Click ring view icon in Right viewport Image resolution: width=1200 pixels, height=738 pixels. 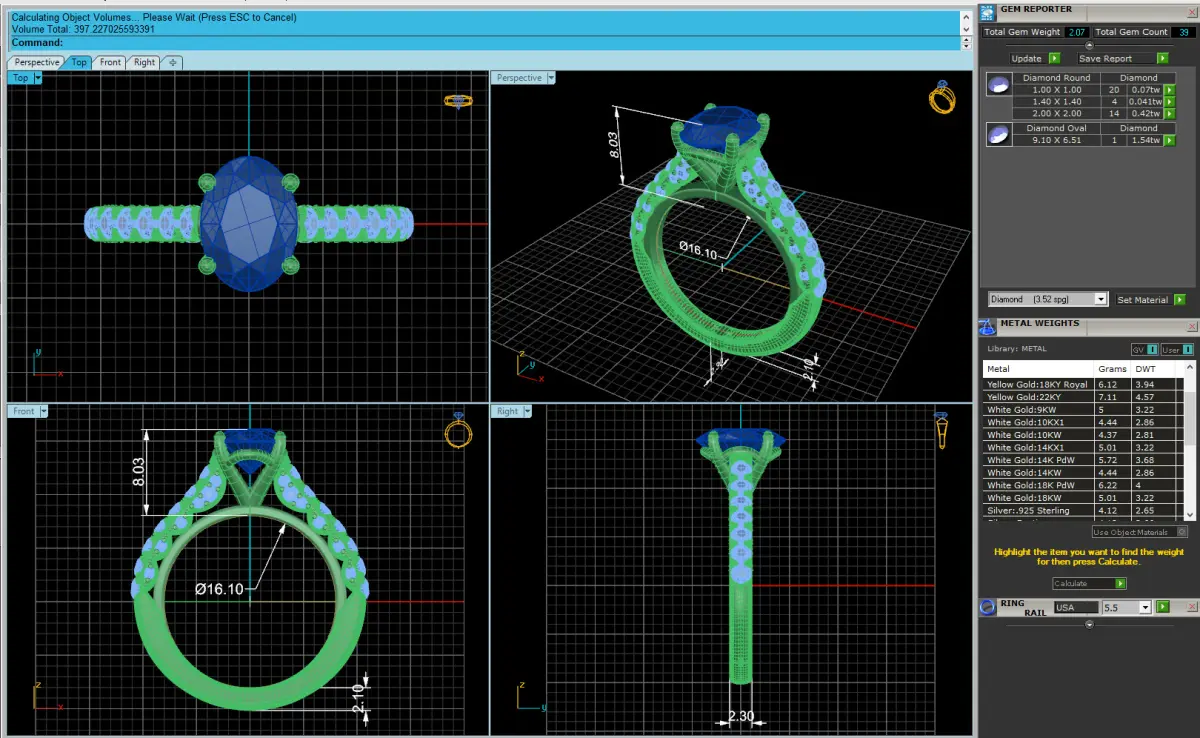[942, 431]
